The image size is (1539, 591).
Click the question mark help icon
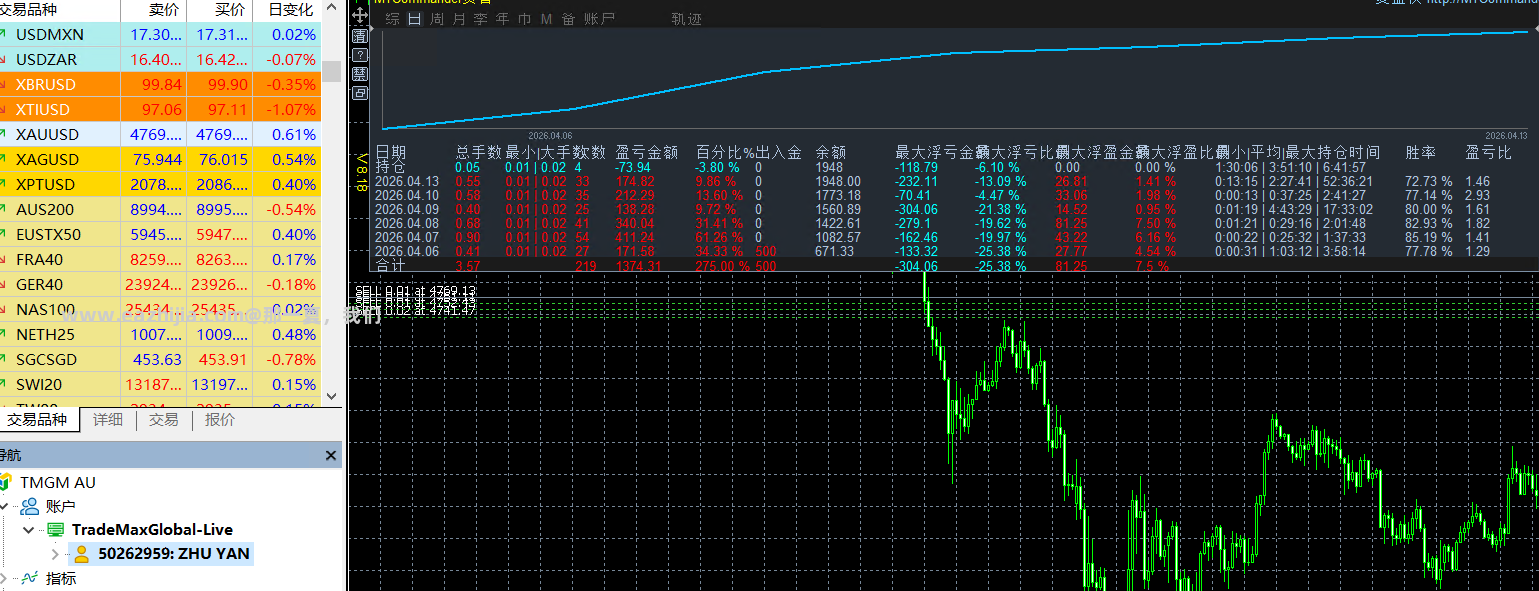[359, 54]
